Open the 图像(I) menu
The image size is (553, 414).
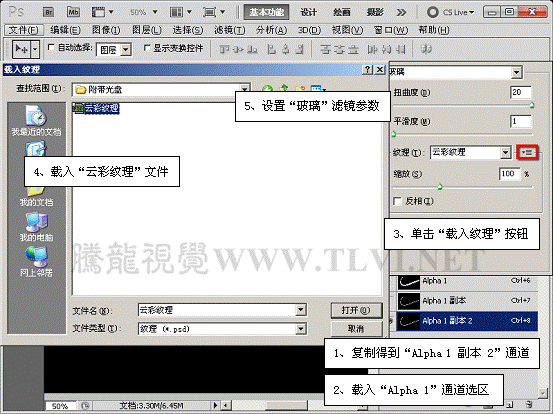tap(106, 30)
